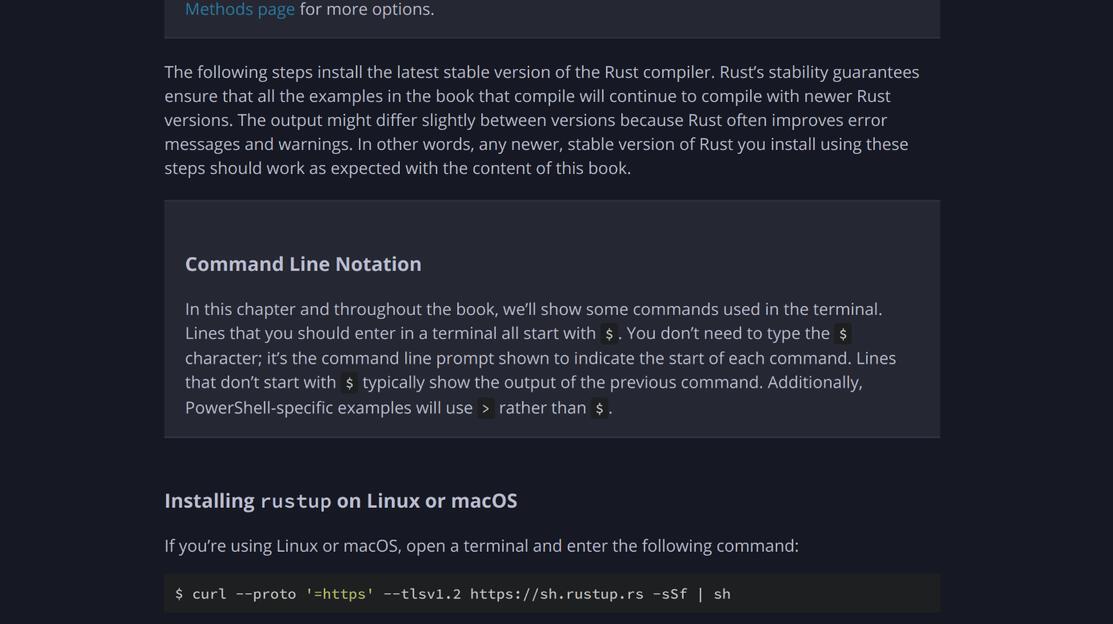Viewport: 1113px width, 624px height.
Task: Click the "for more options." text
Action: tap(367, 10)
